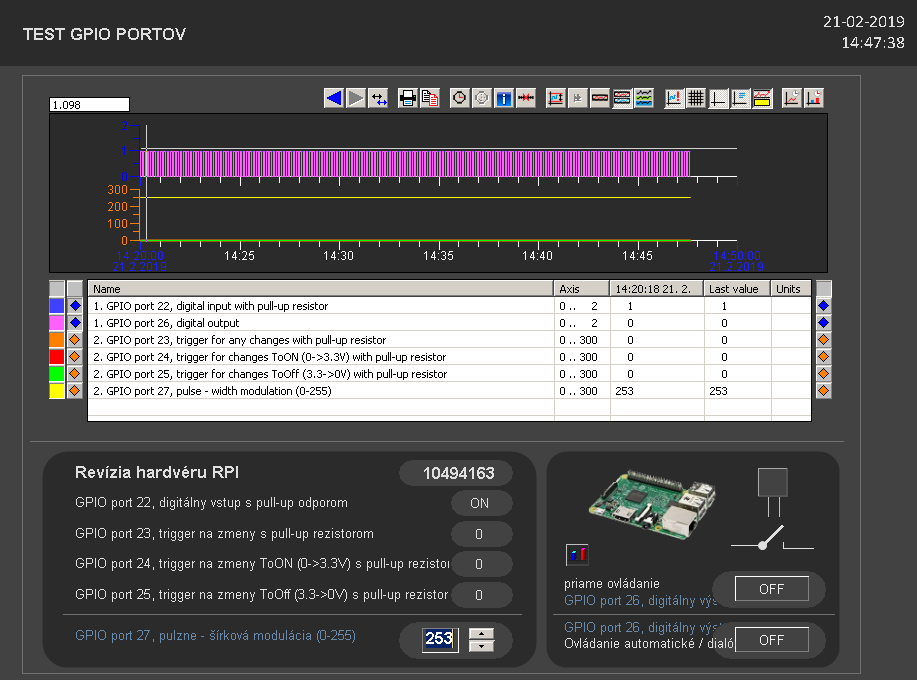The height and width of the screenshot is (680, 917).
Task: Click the blue left arrow to scroll back
Action: (334, 98)
